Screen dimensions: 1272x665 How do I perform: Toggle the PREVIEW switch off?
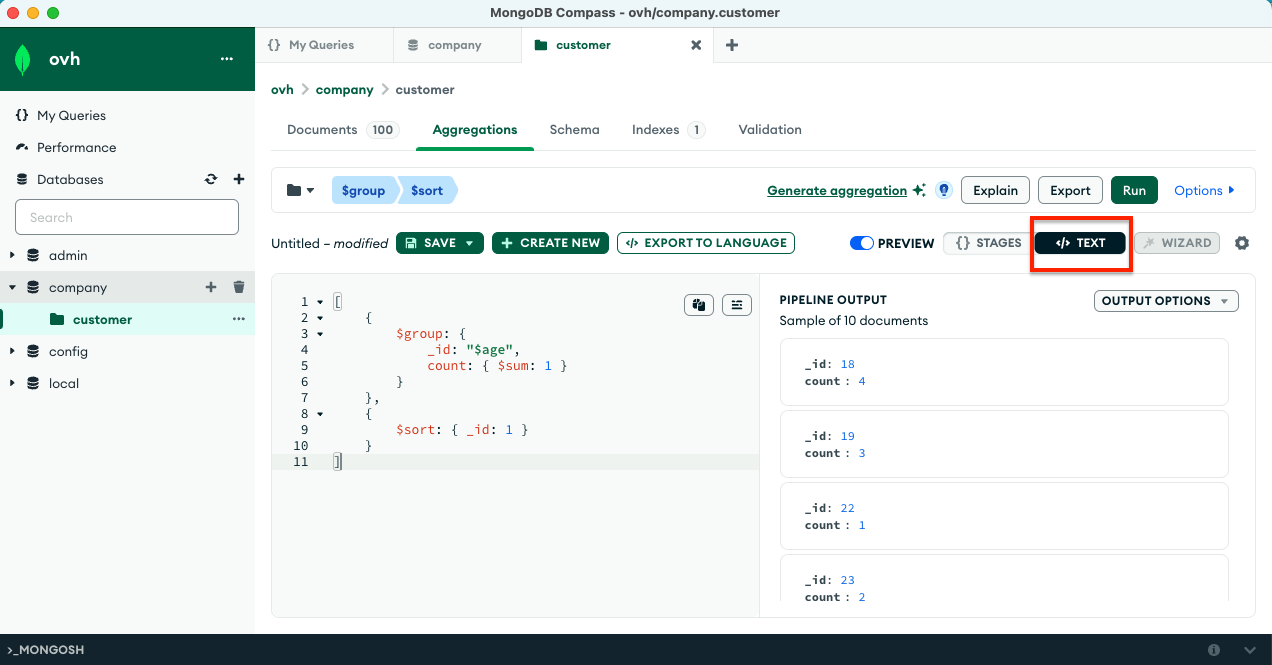[861, 243]
